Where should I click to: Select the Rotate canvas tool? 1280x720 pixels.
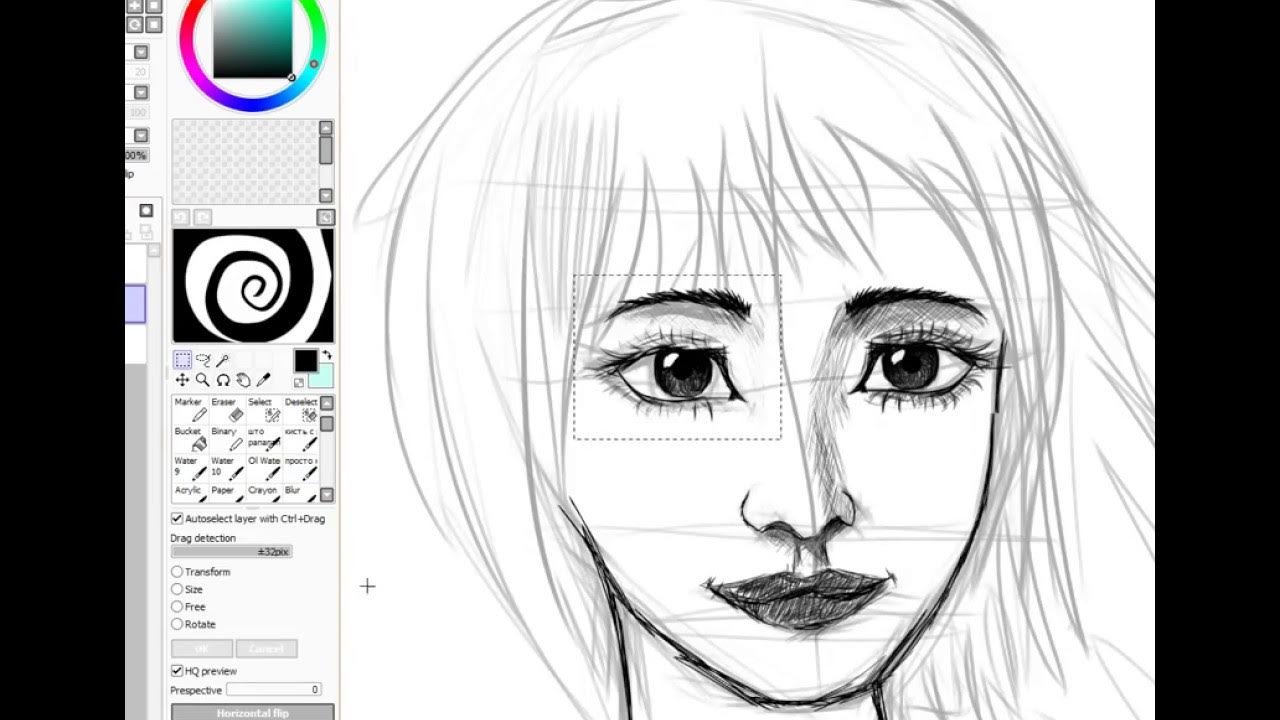click(x=223, y=380)
